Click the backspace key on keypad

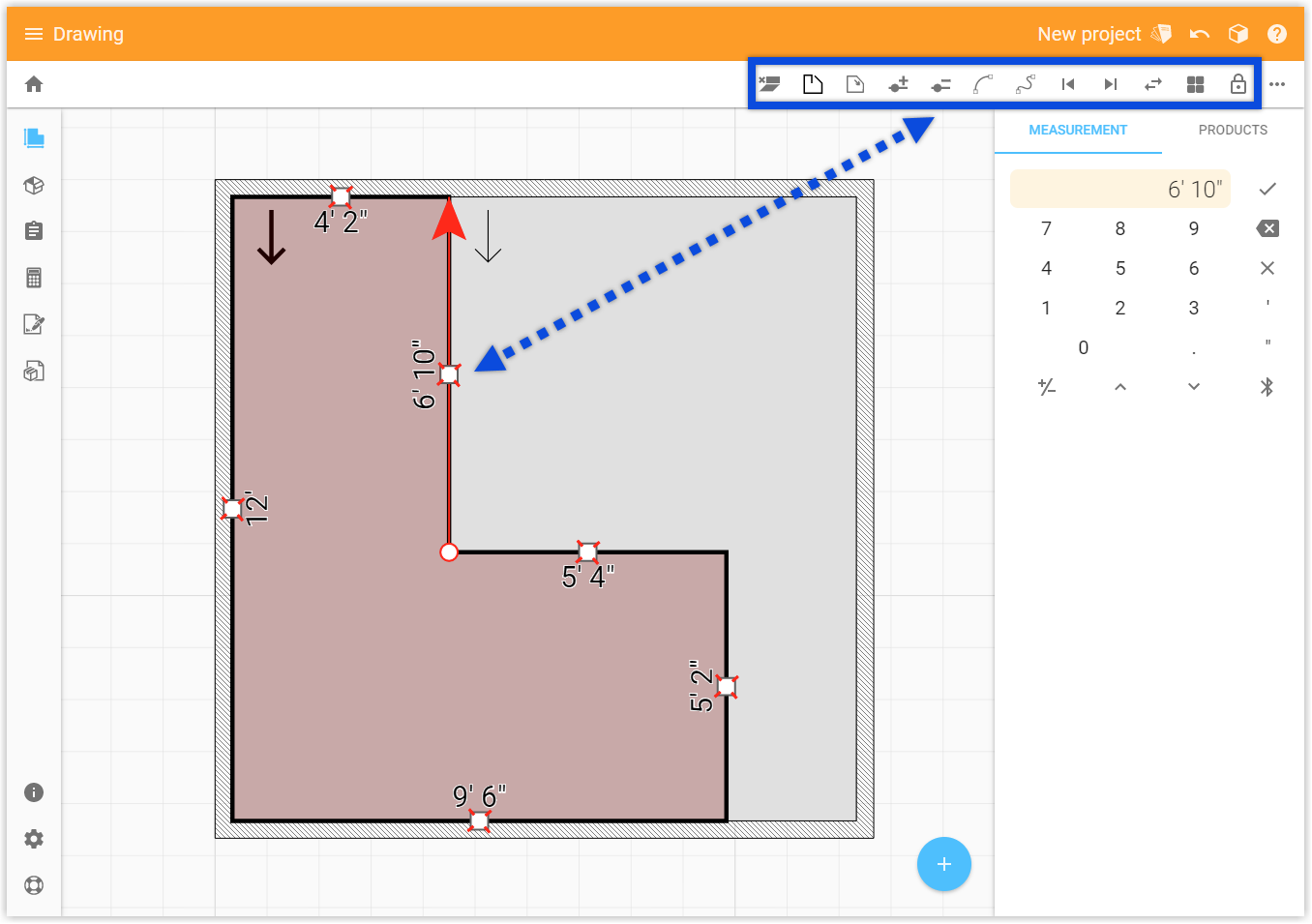(x=1267, y=228)
